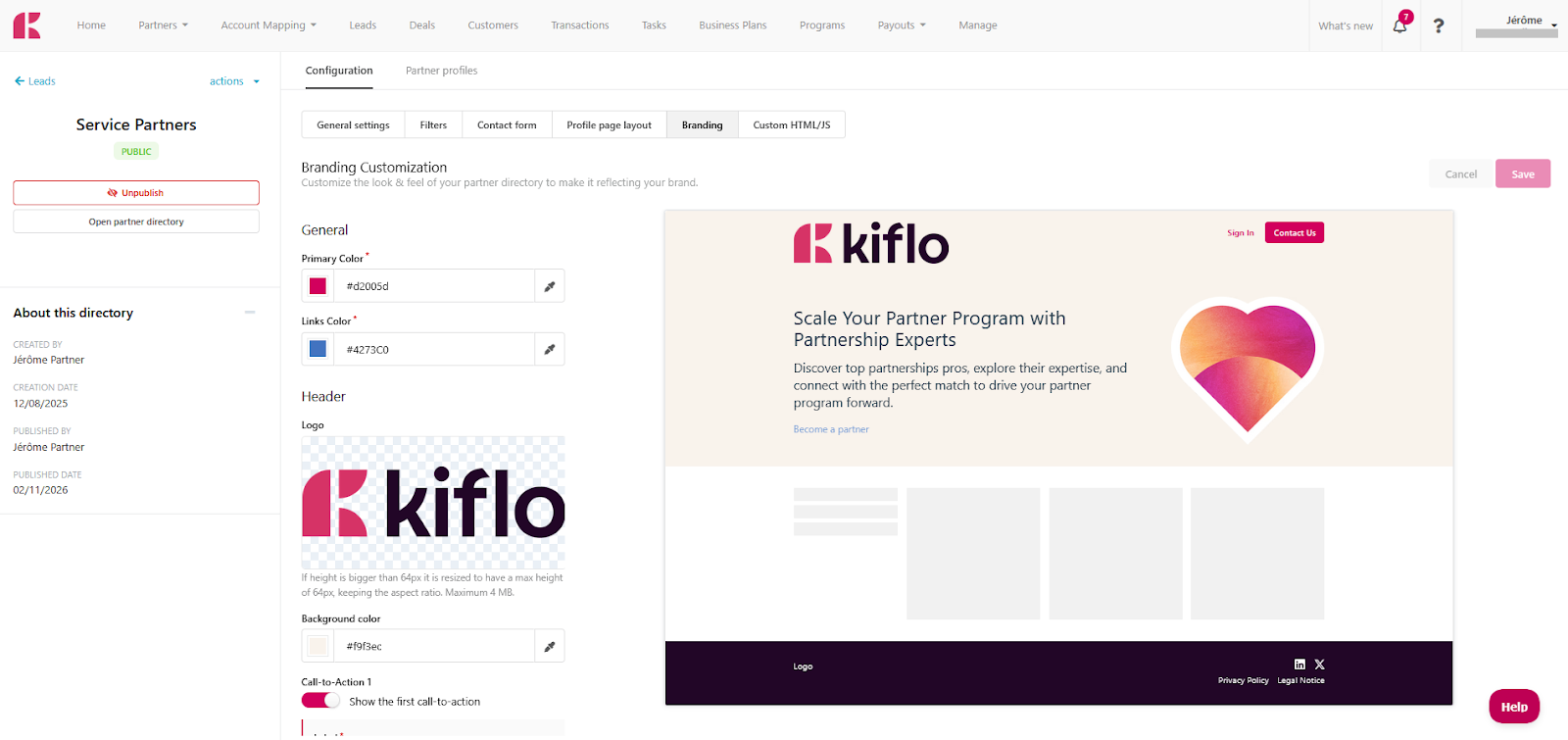Viewport: 1568px width, 740px height.
Task: Open the Partners dropdown menu
Action: pyautogui.click(x=163, y=25)
